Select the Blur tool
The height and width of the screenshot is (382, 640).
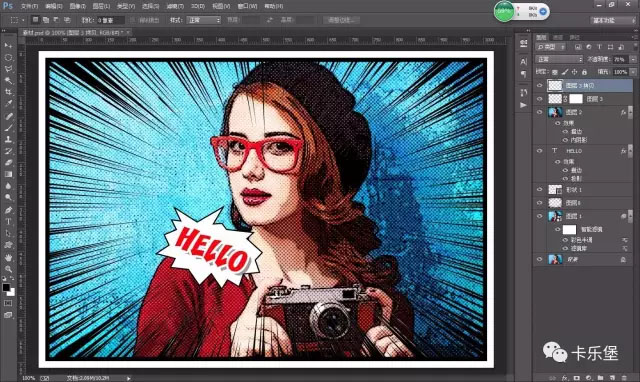tap(8, 186)
